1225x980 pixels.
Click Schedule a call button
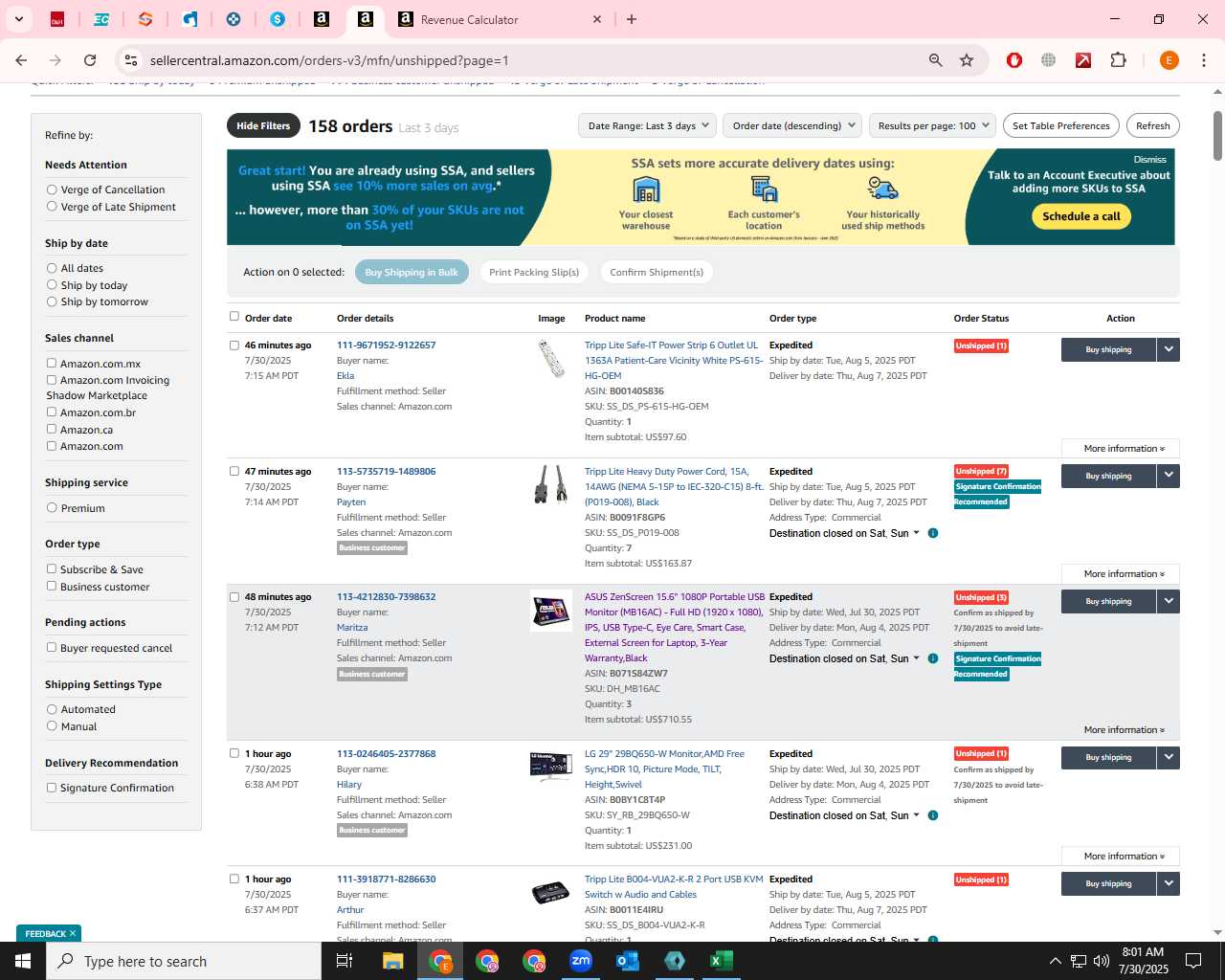(x=1081, y=216)
